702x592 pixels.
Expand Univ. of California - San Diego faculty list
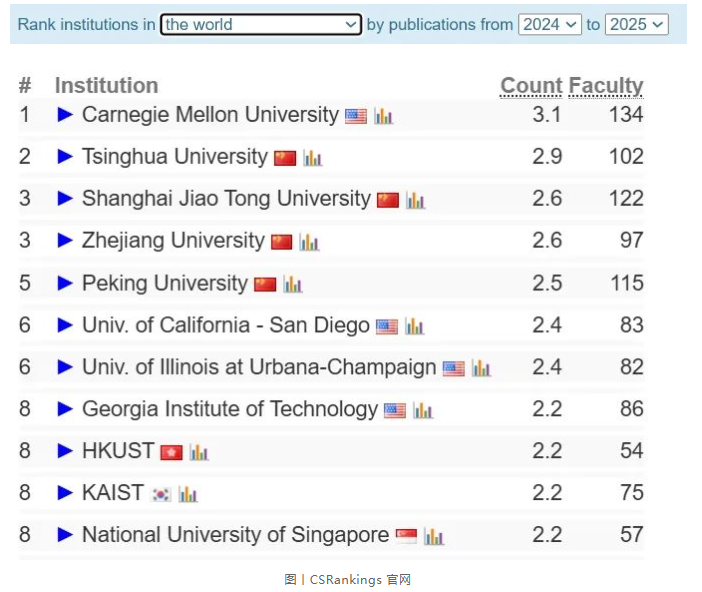[x=65, y=325]
